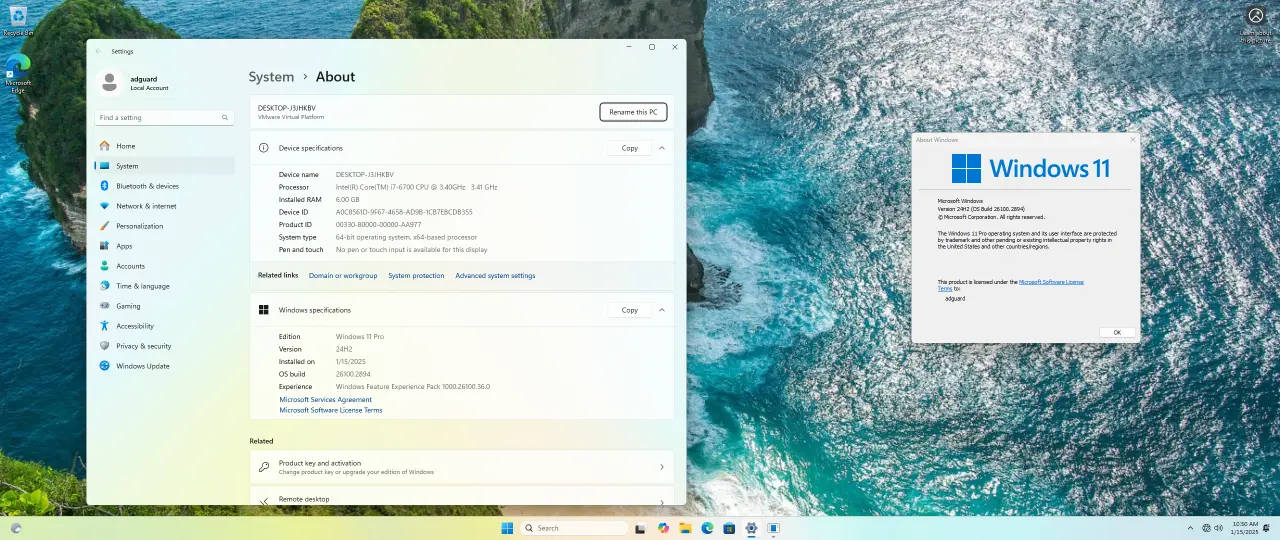Select Version value 24H2 in Settings
Screen dimensions: 1280x540
coord(344,349)
